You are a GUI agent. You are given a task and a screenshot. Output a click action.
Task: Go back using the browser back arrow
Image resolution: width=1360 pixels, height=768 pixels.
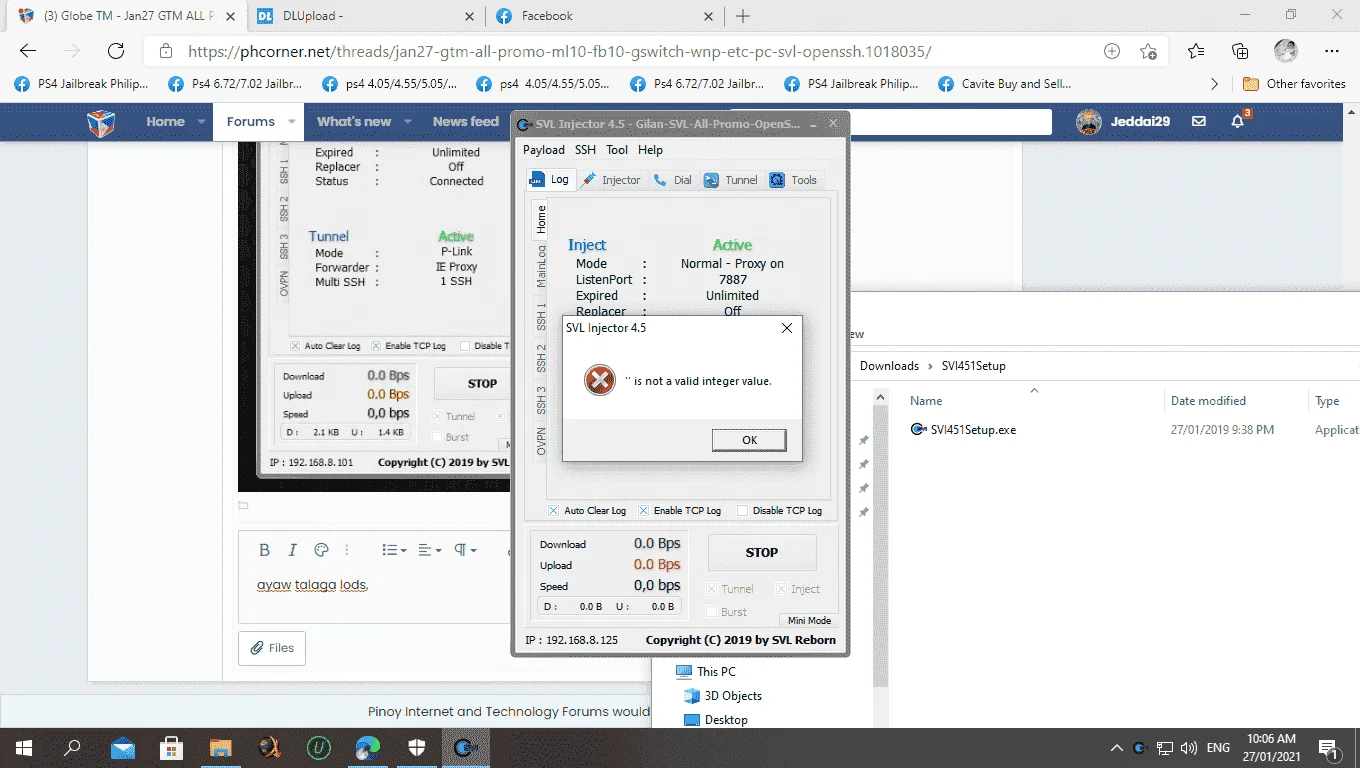[28, 51]
